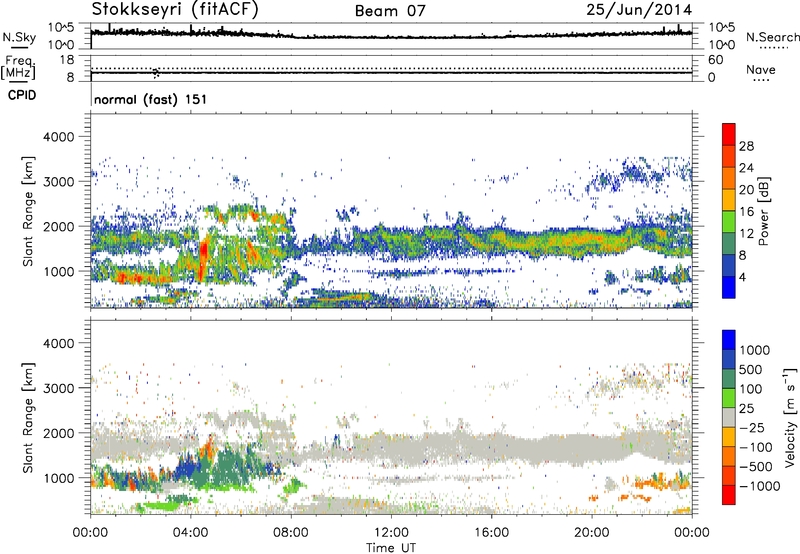This screenshot has width=800, height=554.
Task: Click the Velocity colorbar −100 to −500 orange segment
Action: pos(729,456)
